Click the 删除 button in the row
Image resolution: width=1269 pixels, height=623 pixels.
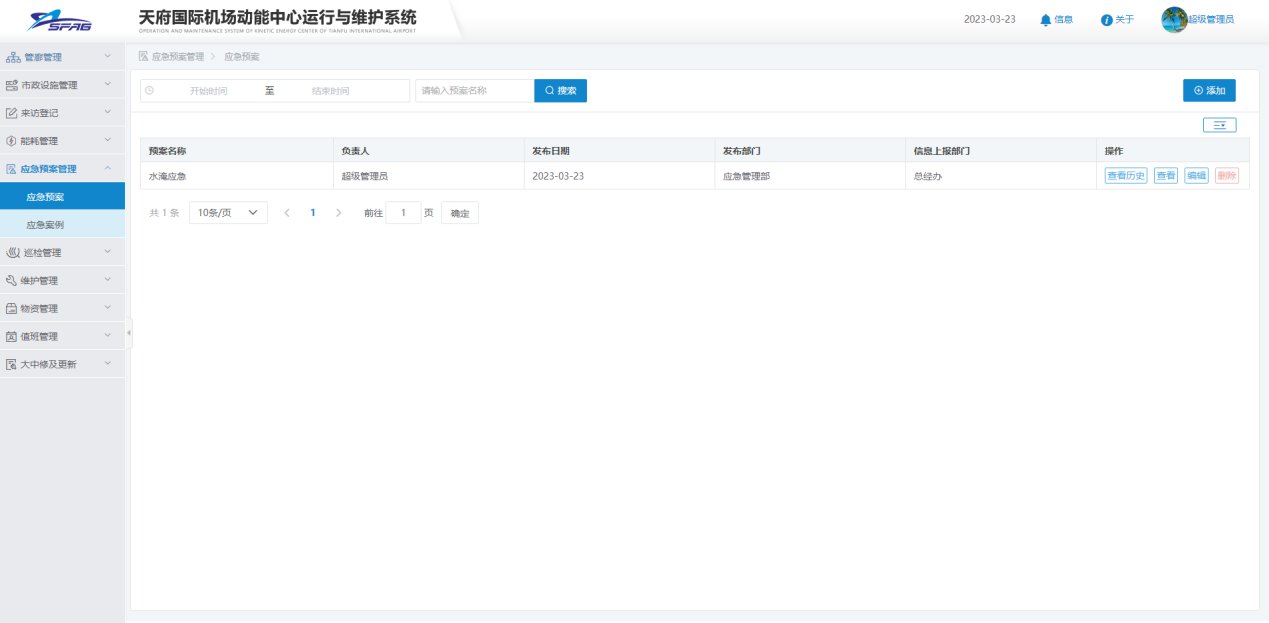pyautogui.click(x=1226, y=176)
